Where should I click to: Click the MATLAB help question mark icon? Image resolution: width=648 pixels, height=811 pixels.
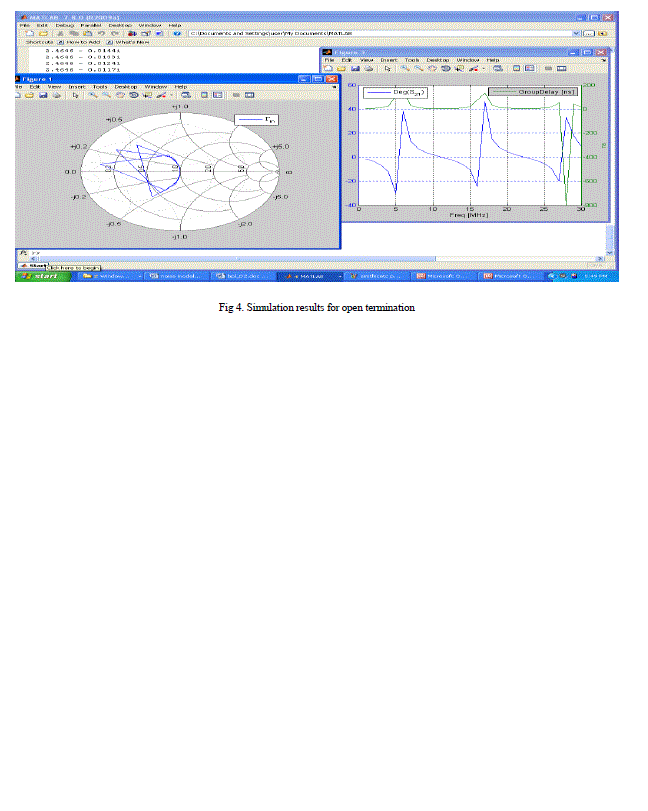[x=175, y=33]
